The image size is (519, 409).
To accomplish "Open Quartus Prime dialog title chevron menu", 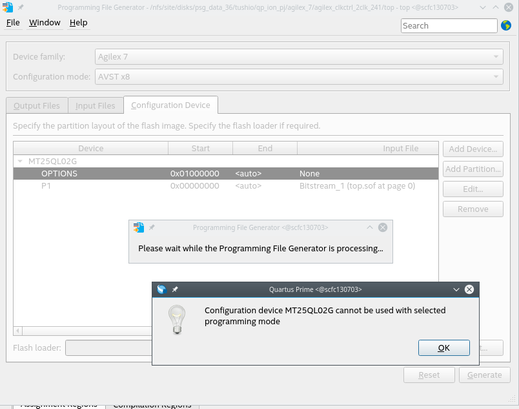I will pyautogui.click(x=456, y=289).
